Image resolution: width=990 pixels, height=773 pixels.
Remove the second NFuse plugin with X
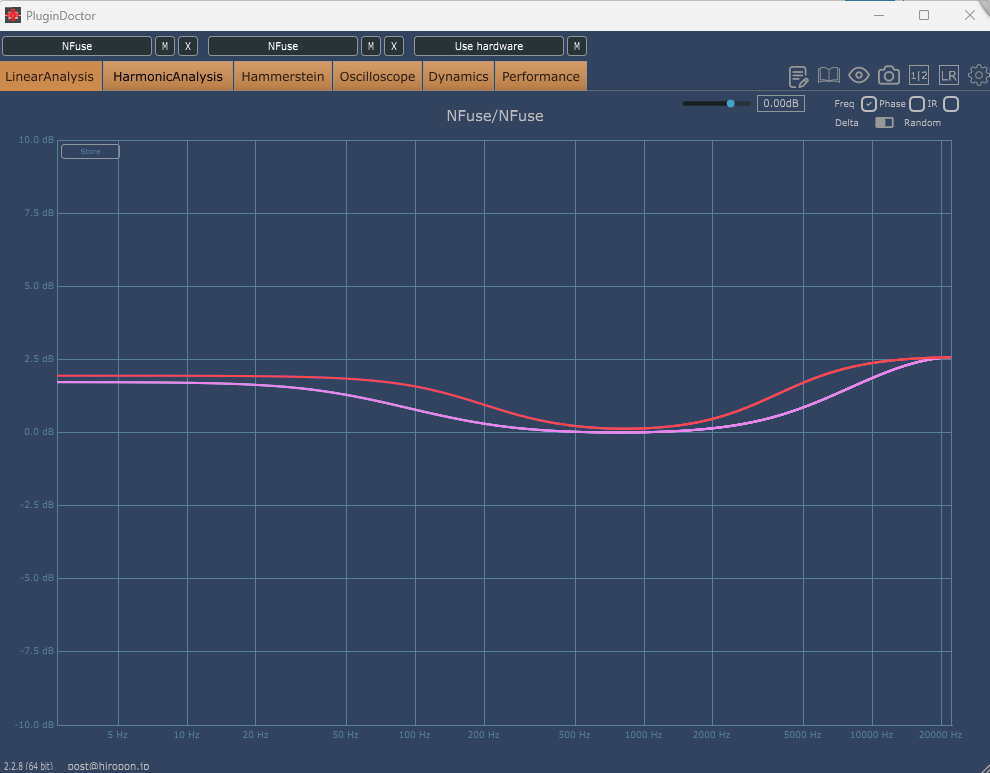393,46
